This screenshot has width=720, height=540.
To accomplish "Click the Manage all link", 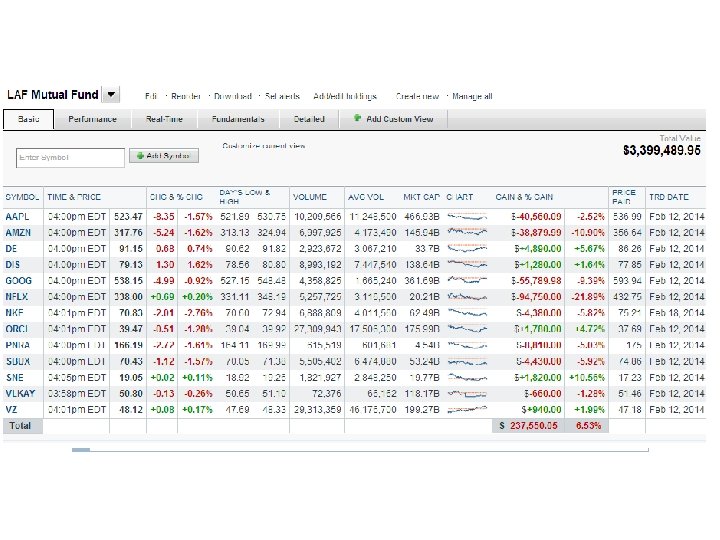I will pyautogui.click(x=472, y=96).
